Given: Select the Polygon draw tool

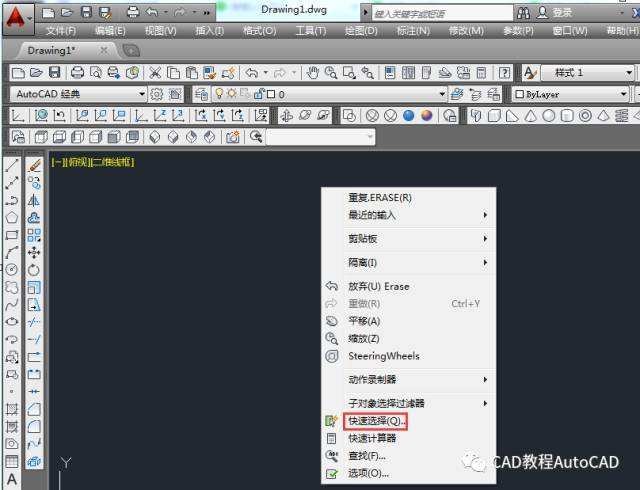Looking at the screenshot, I should pyautogui.click(x=12, y=217).
